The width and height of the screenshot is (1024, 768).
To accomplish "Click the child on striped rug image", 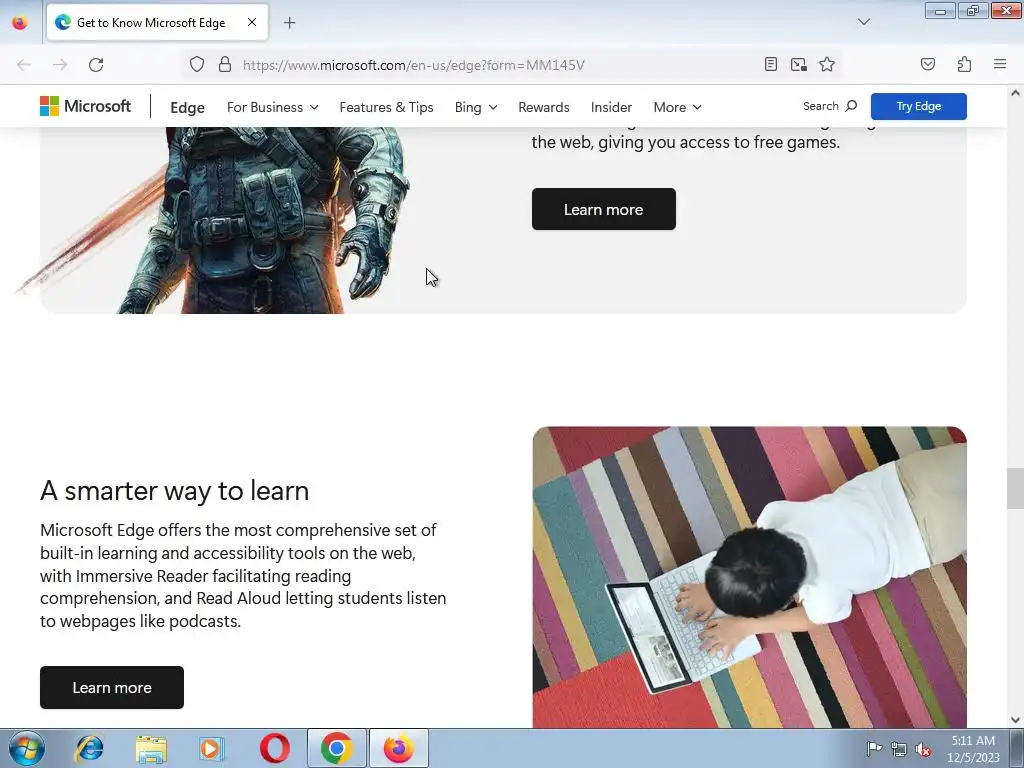I will pyautogui.click(x=750, y=577).
